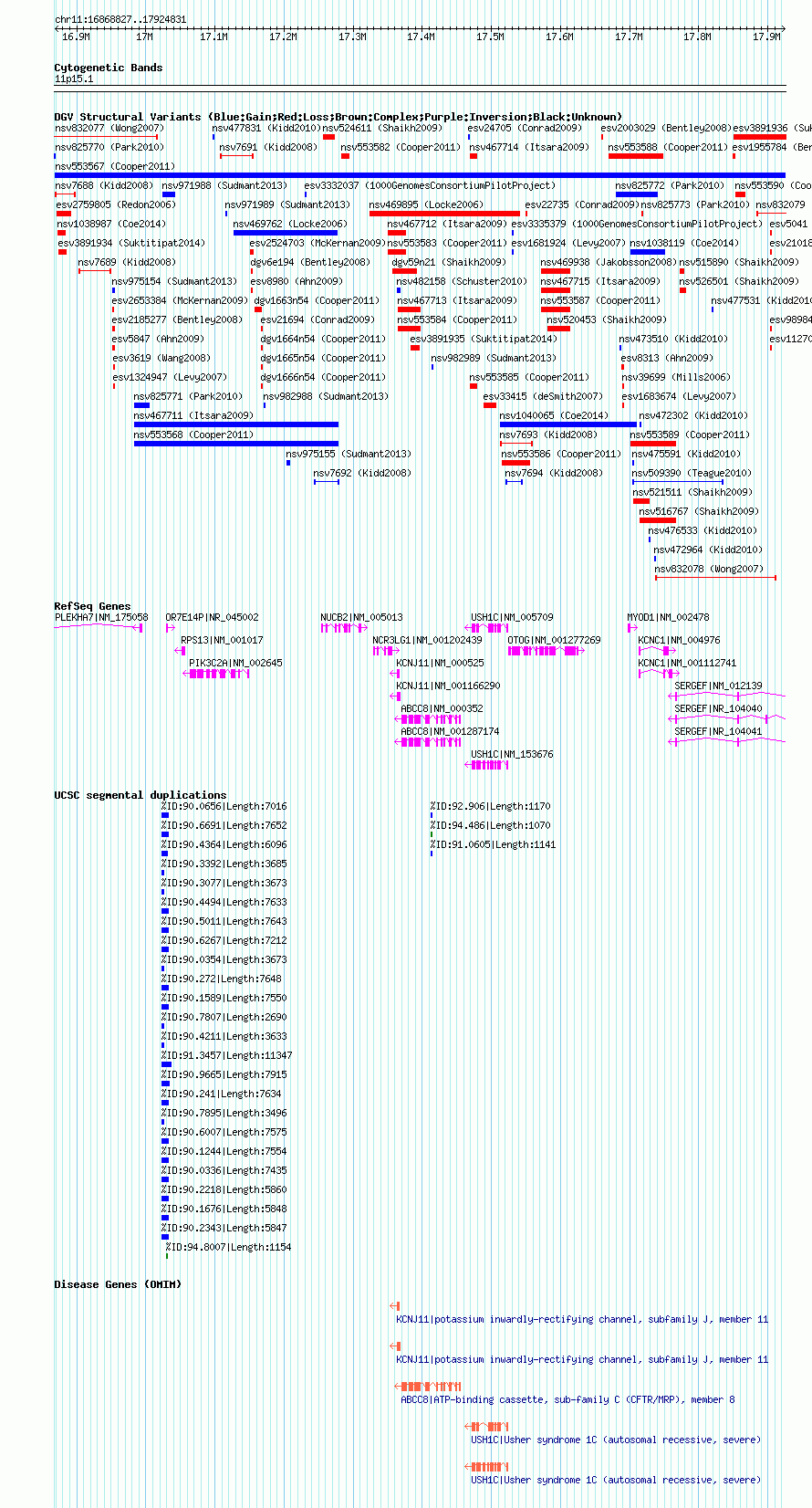The image size is (812, 1508).
Task: Select the KCNC1|NM_004976 transcript
Action: pyautogui.click(x=679, y=640)
